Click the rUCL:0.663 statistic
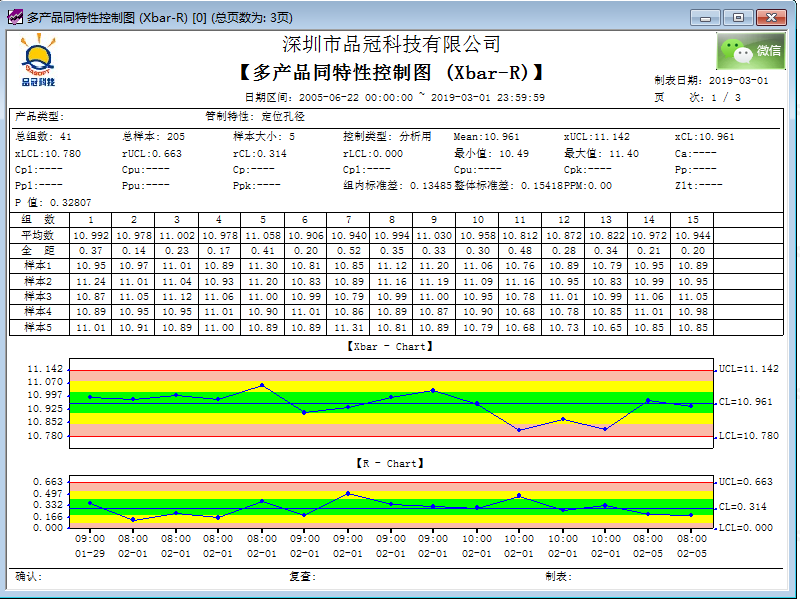Viewport: 800px width, 601px height. pyautogui.click(x=152, y=154)
